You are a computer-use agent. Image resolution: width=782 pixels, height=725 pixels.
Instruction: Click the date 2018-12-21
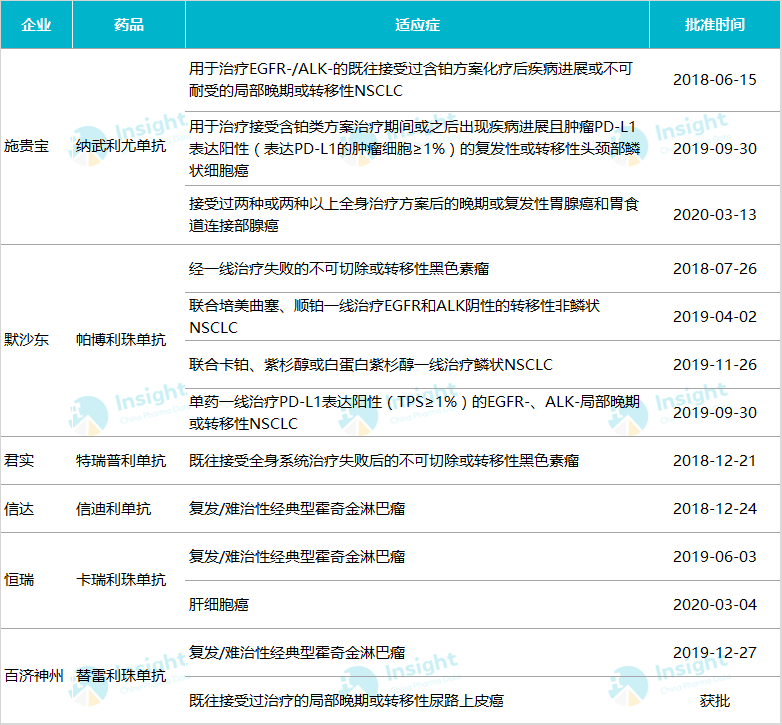click(715, 460)
